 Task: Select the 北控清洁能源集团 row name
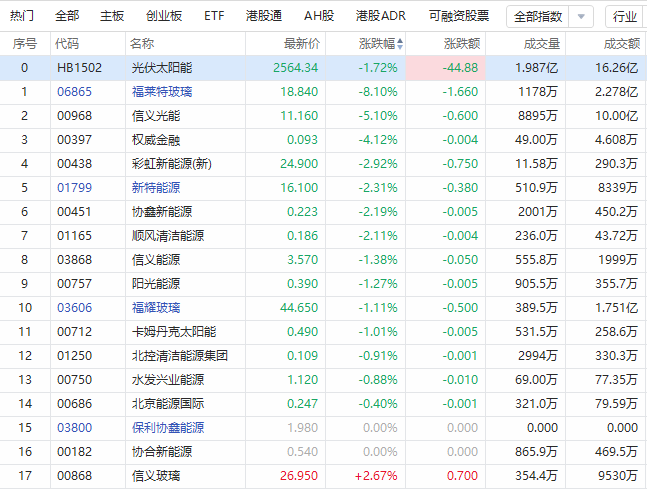click(x=180, y=356)
